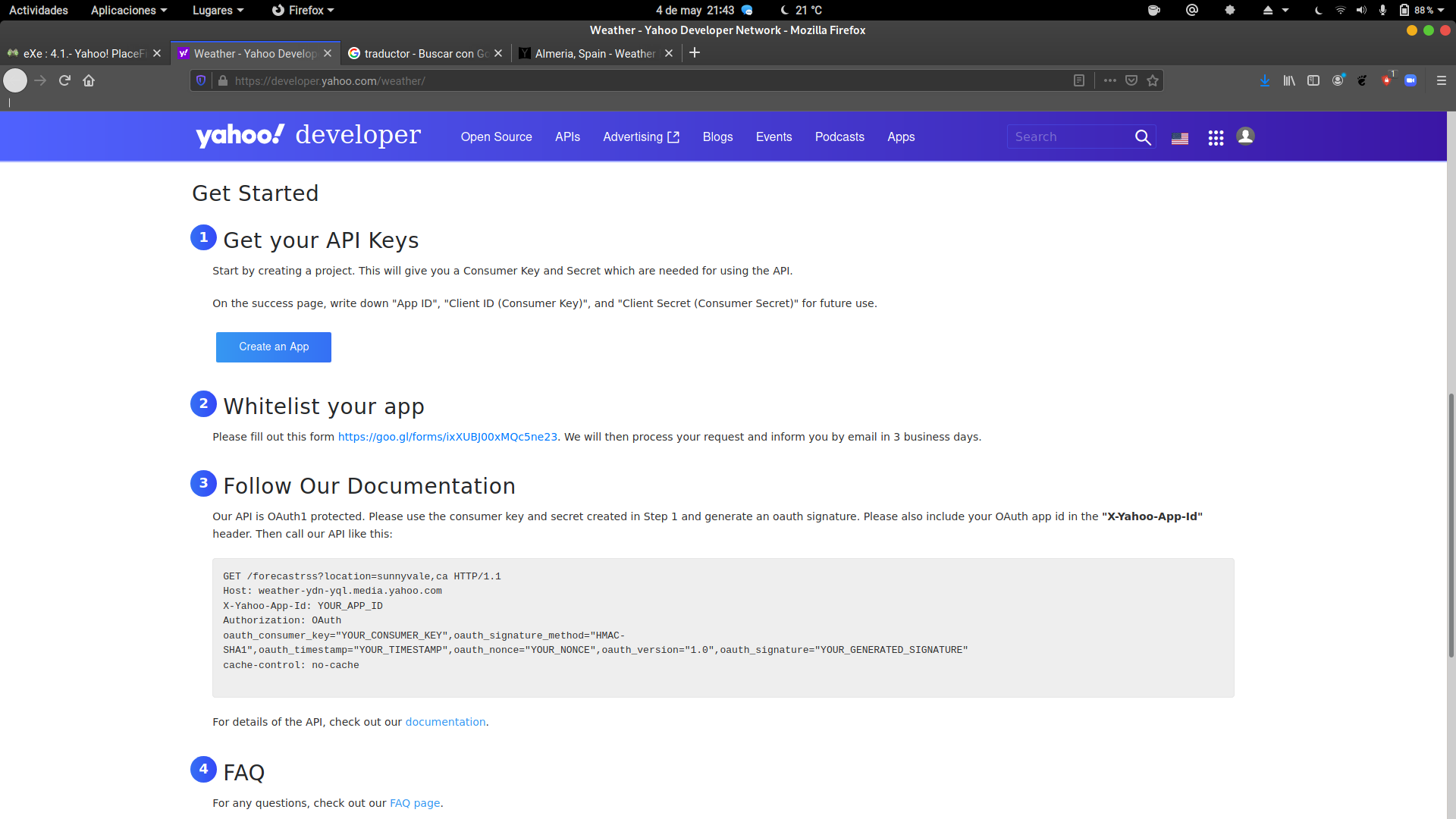Click the yahoo! developer logo
This screenshot has width=1456, height=819.
pos(308,136)
